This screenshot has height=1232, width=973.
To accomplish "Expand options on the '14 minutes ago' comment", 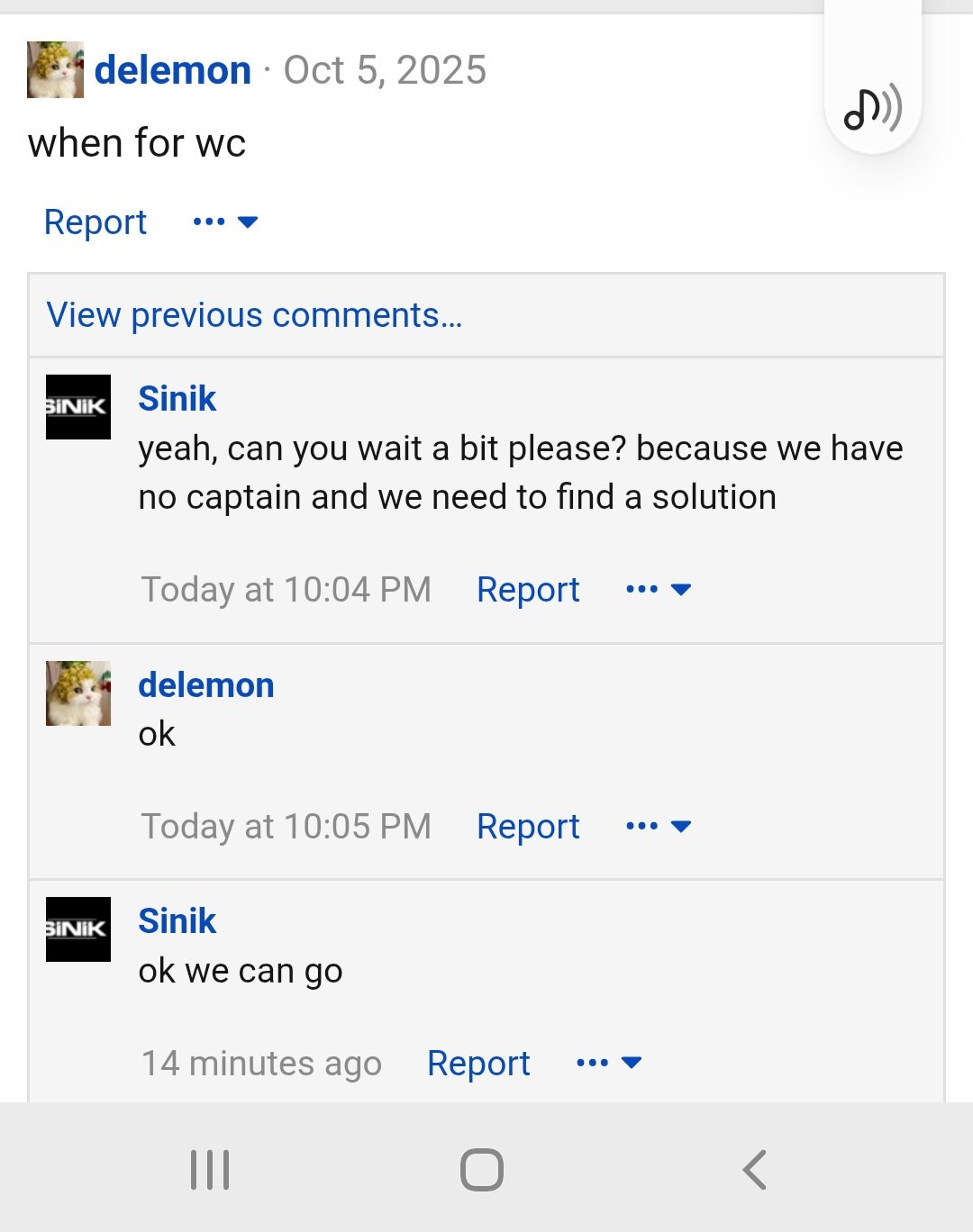I will coord(609,1064).
